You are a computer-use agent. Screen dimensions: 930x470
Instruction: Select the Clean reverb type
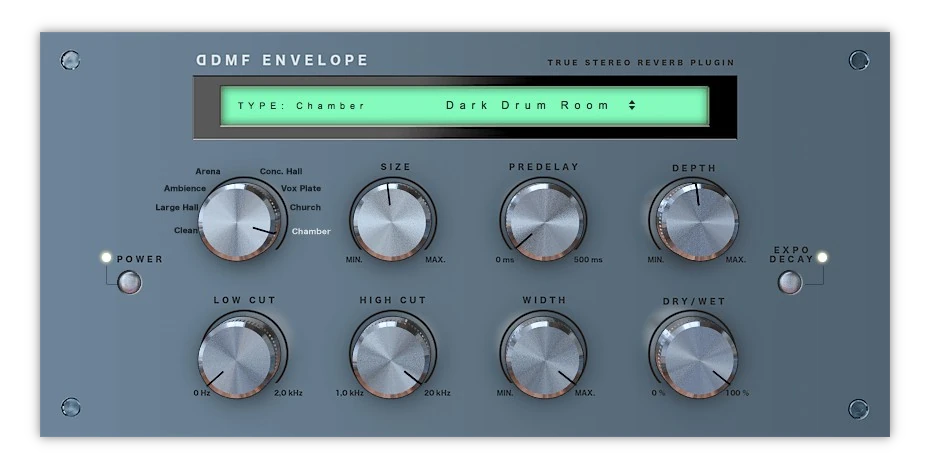(x=186, y=230)
